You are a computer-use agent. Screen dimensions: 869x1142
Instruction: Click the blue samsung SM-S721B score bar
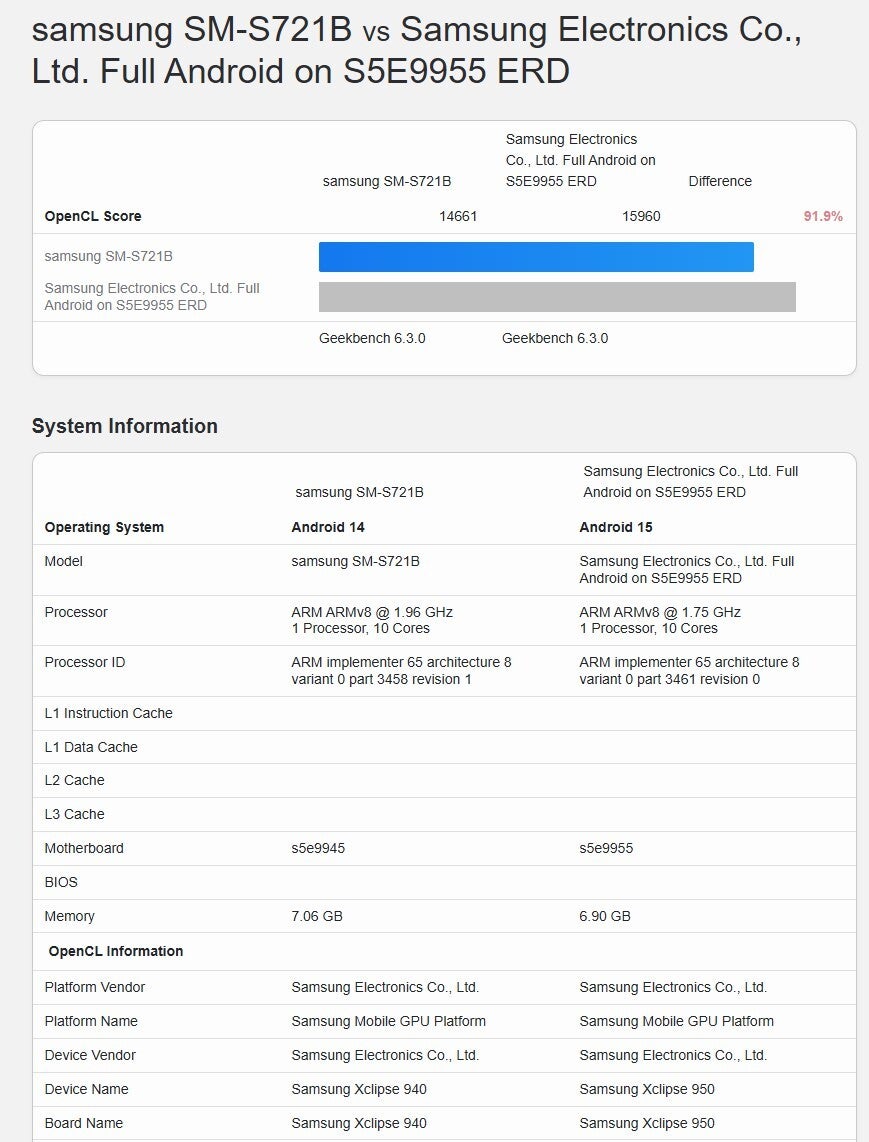click(536, 257)
